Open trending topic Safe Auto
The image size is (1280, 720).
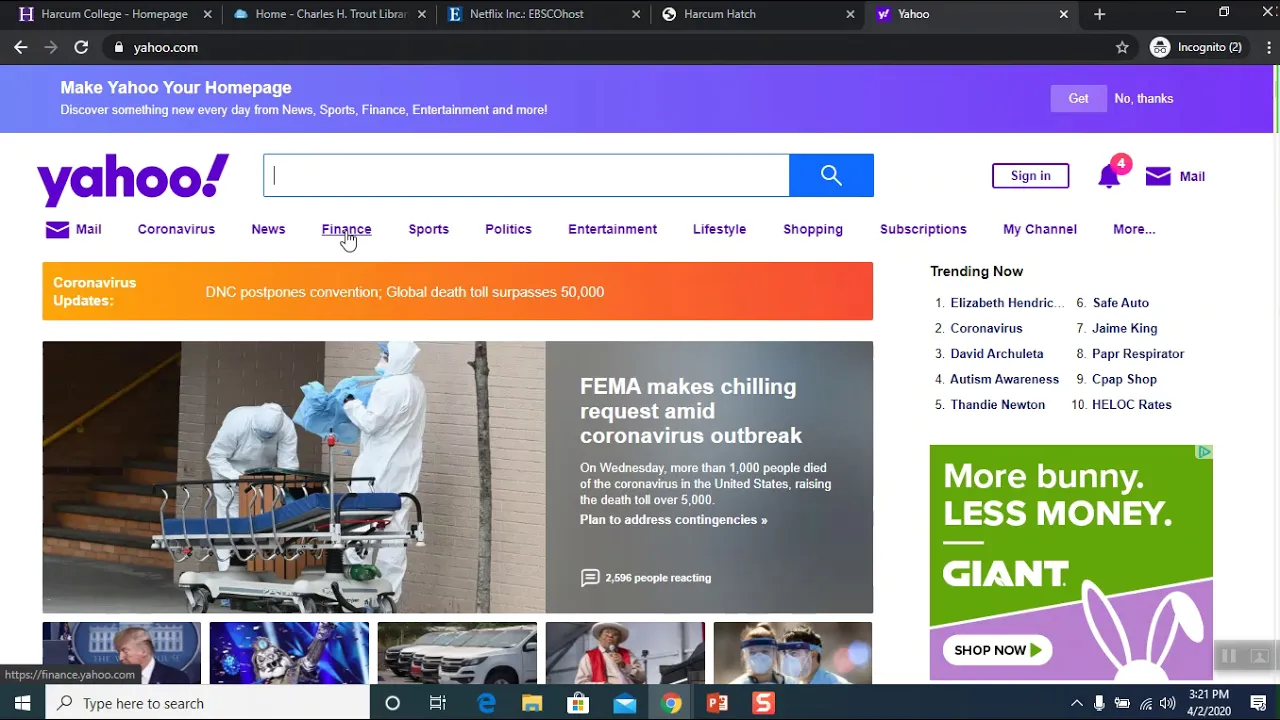coord(1120,303)
